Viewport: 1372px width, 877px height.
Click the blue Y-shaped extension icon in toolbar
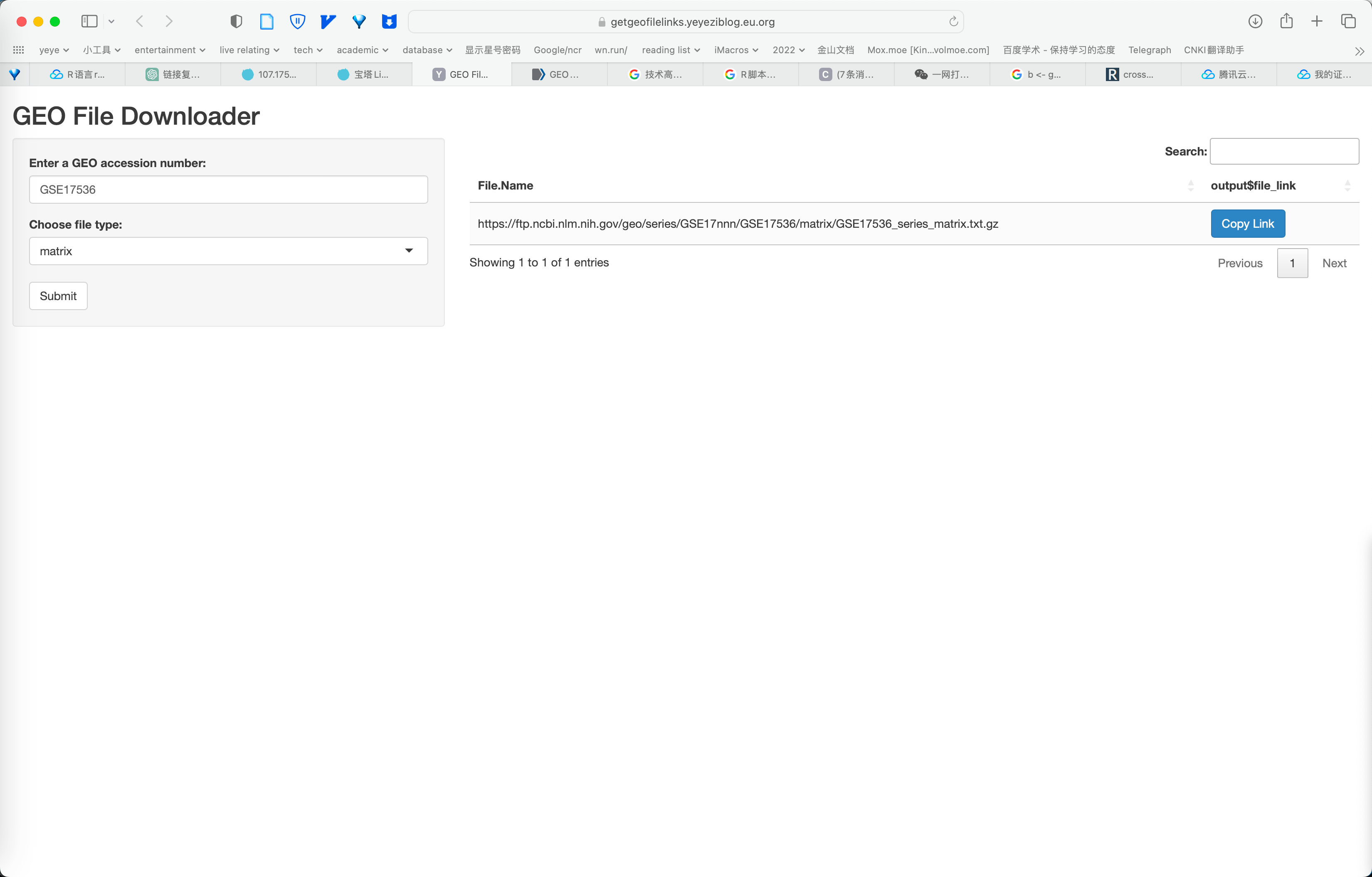click(359, 22)
